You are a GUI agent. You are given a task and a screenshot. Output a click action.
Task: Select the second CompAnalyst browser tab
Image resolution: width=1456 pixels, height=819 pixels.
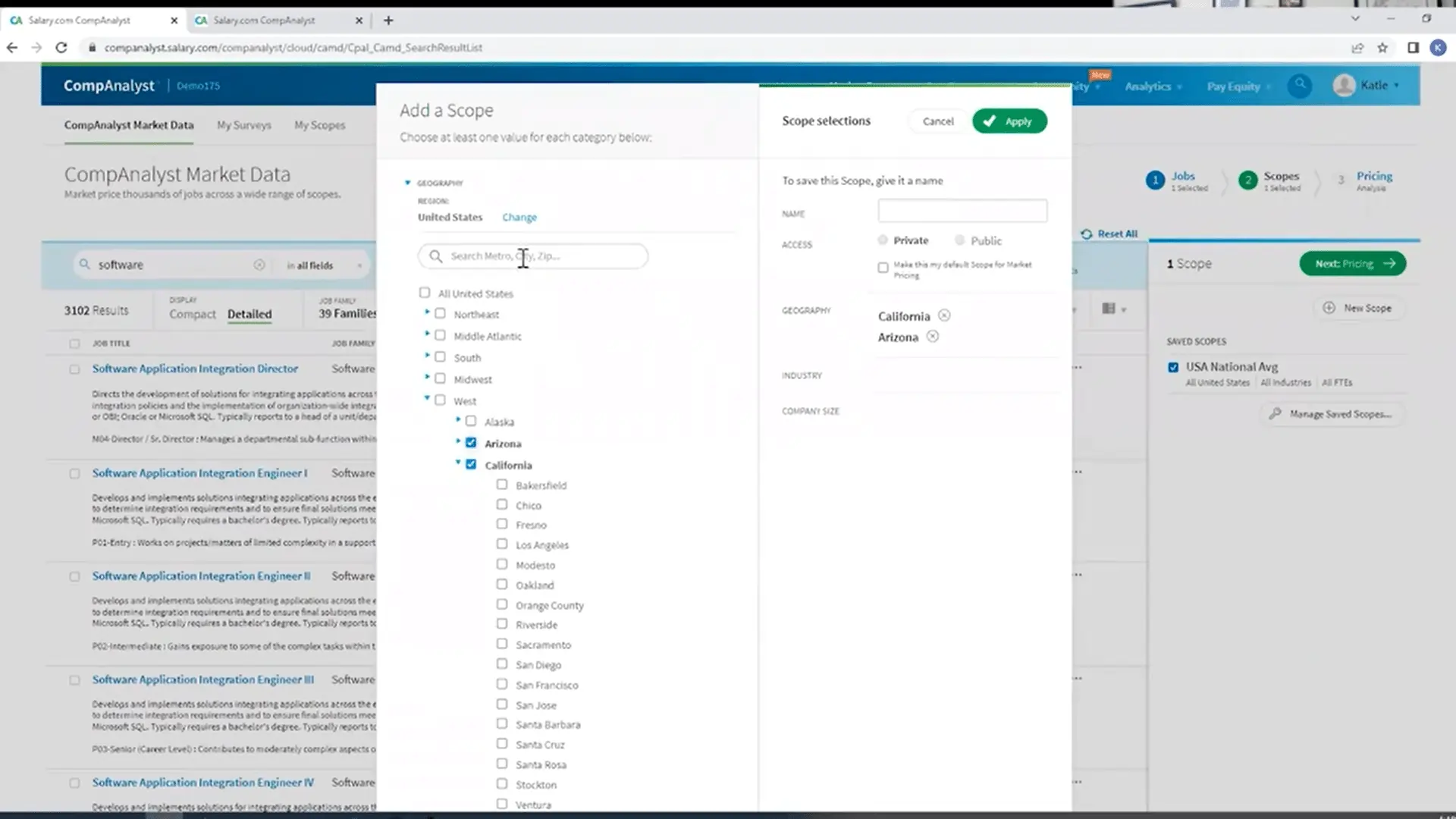point(278,20)
